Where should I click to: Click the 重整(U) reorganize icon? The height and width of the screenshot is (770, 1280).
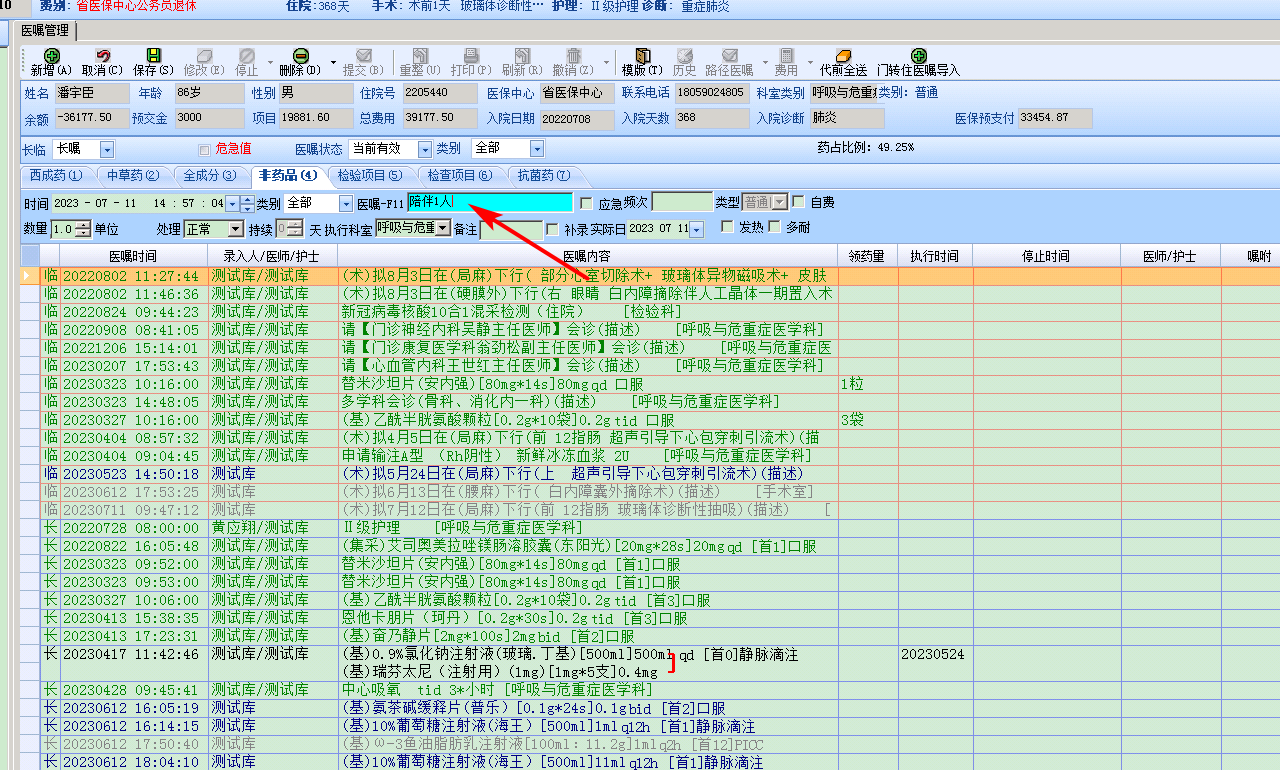coord(420,56)
